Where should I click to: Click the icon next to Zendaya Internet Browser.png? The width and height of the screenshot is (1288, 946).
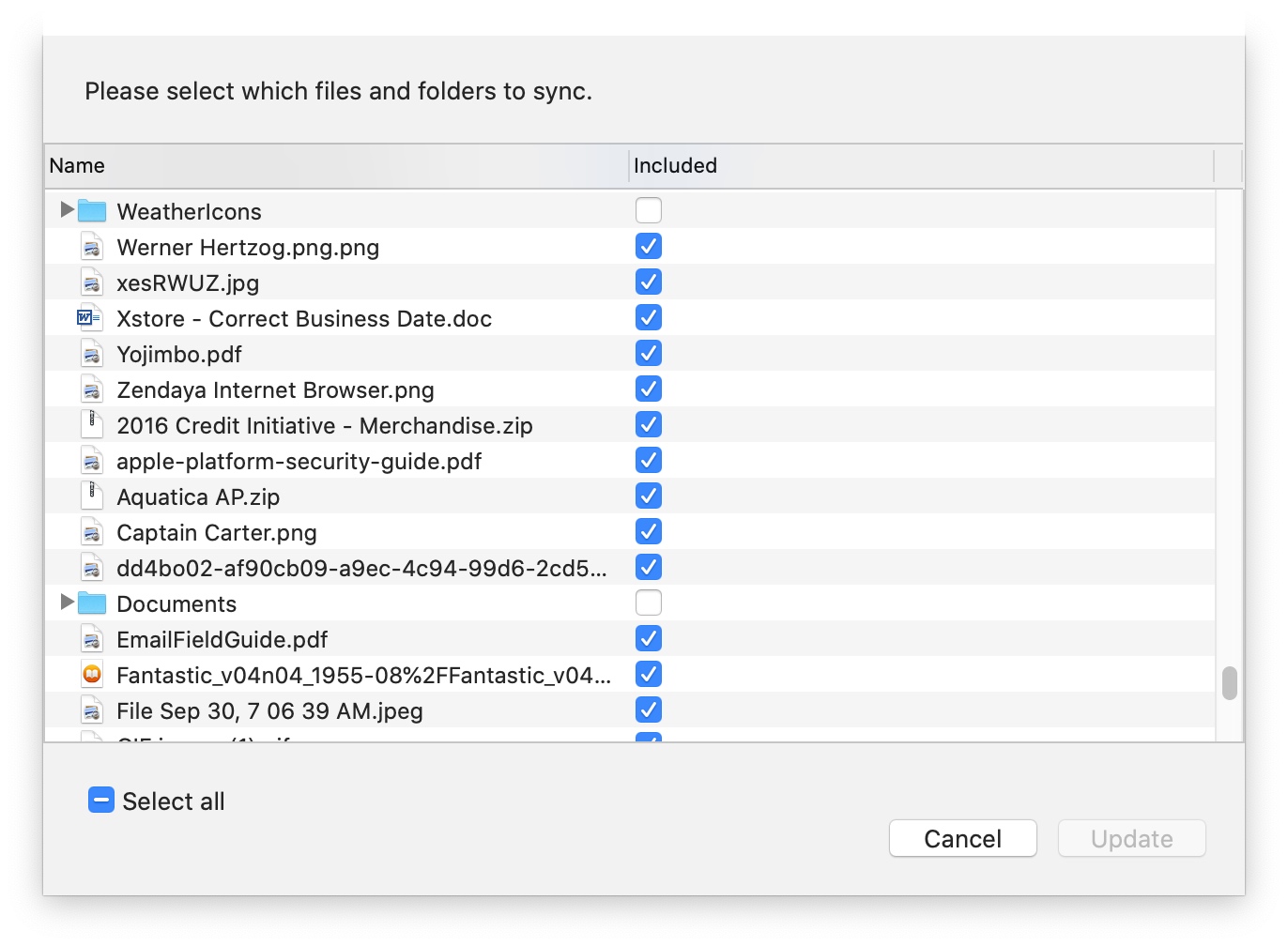click(x=91, y=389)
